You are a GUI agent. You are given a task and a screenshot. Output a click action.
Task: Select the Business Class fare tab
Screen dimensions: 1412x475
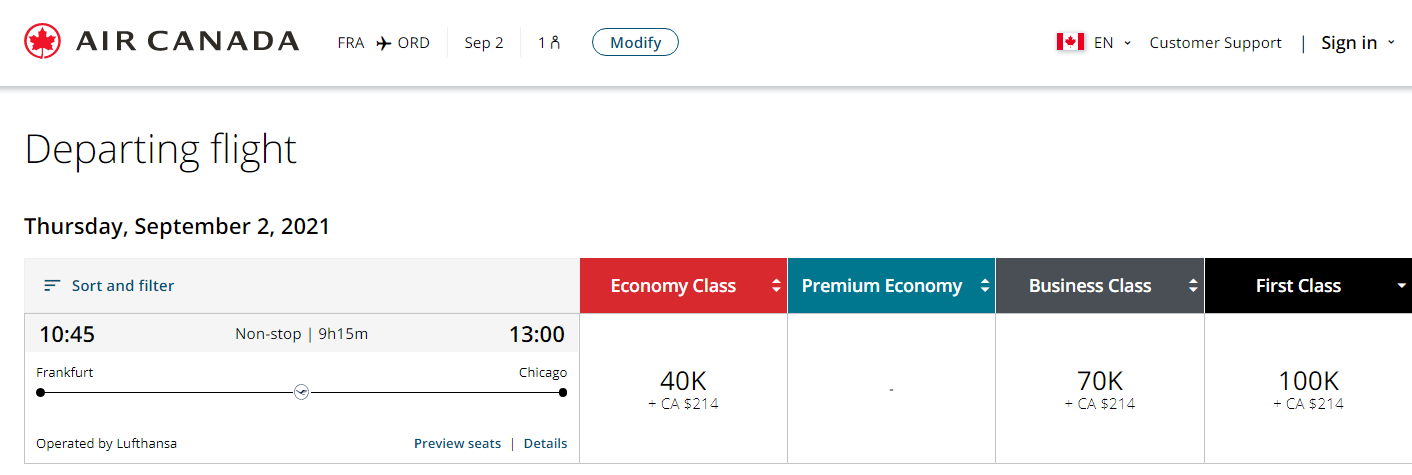pyautogui.click(x=1100, y=286)
